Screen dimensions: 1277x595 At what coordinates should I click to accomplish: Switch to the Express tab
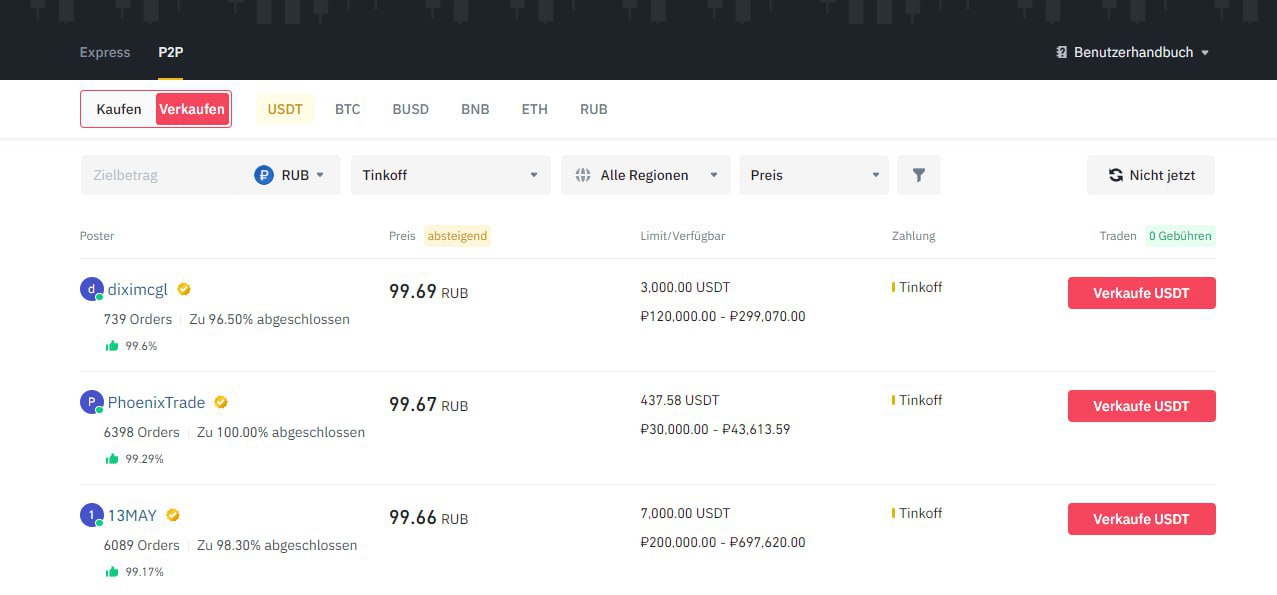105,52
